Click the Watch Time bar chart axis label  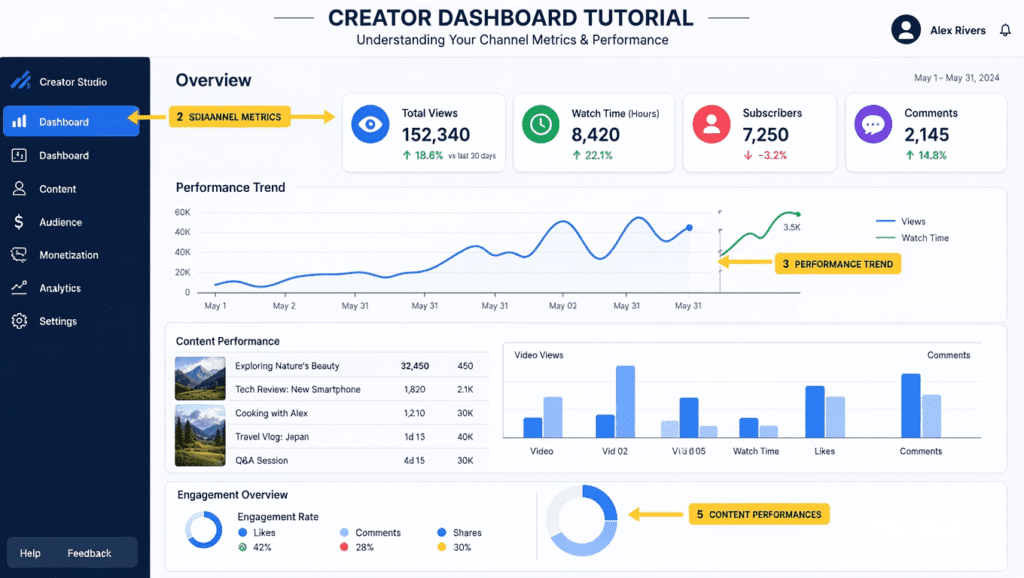pyautogui.click(x=756, y=451)
